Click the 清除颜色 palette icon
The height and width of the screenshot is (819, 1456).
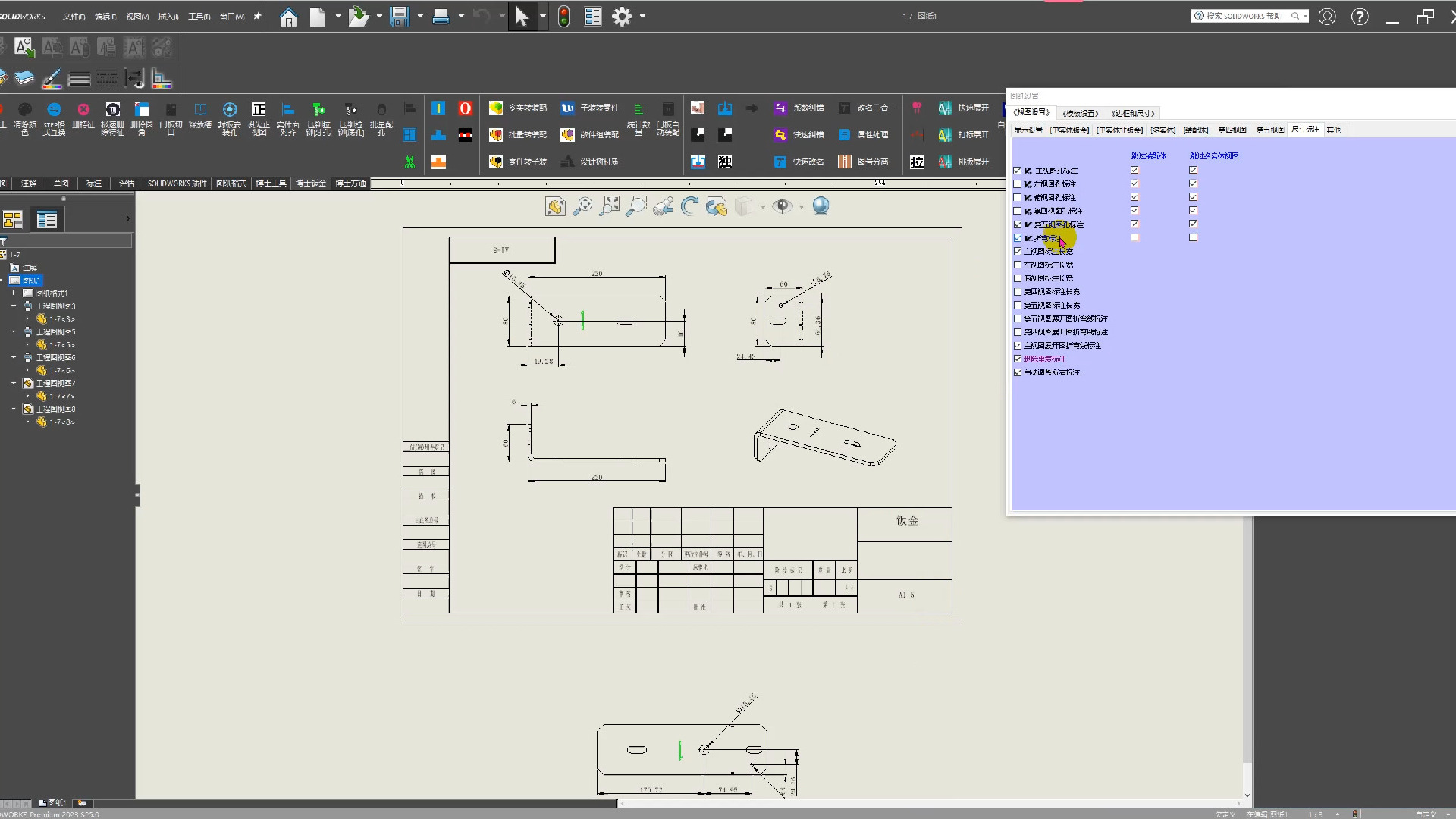tap(24, 109)
